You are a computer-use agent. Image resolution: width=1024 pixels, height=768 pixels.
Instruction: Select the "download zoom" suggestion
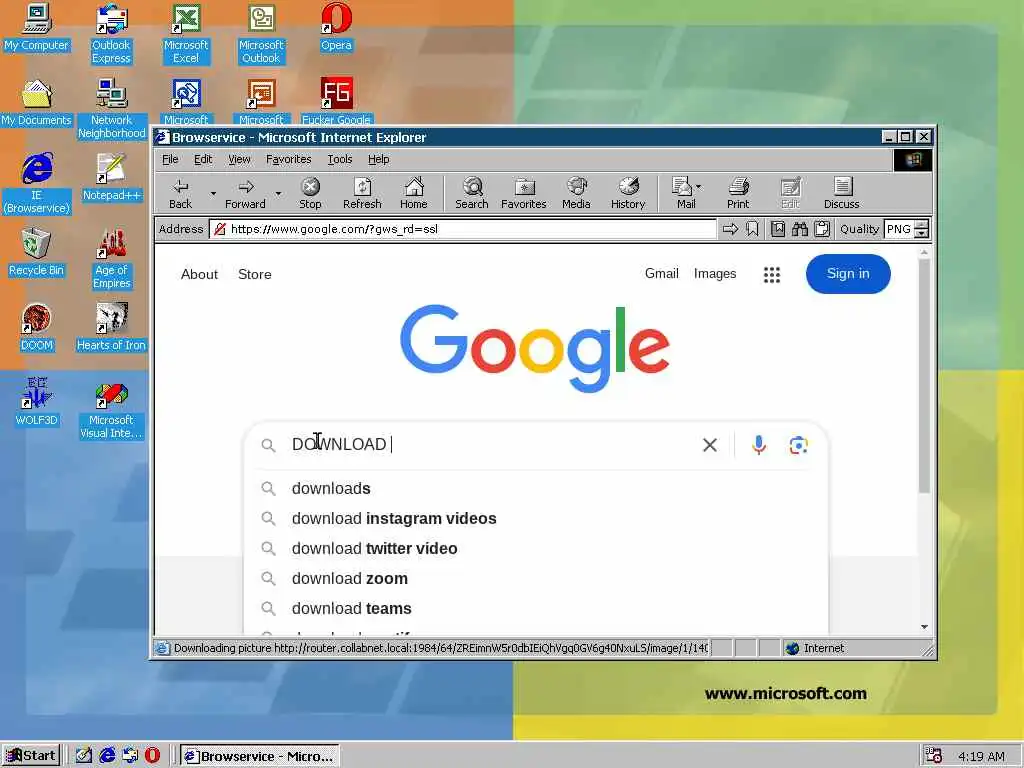coord(536,579)
